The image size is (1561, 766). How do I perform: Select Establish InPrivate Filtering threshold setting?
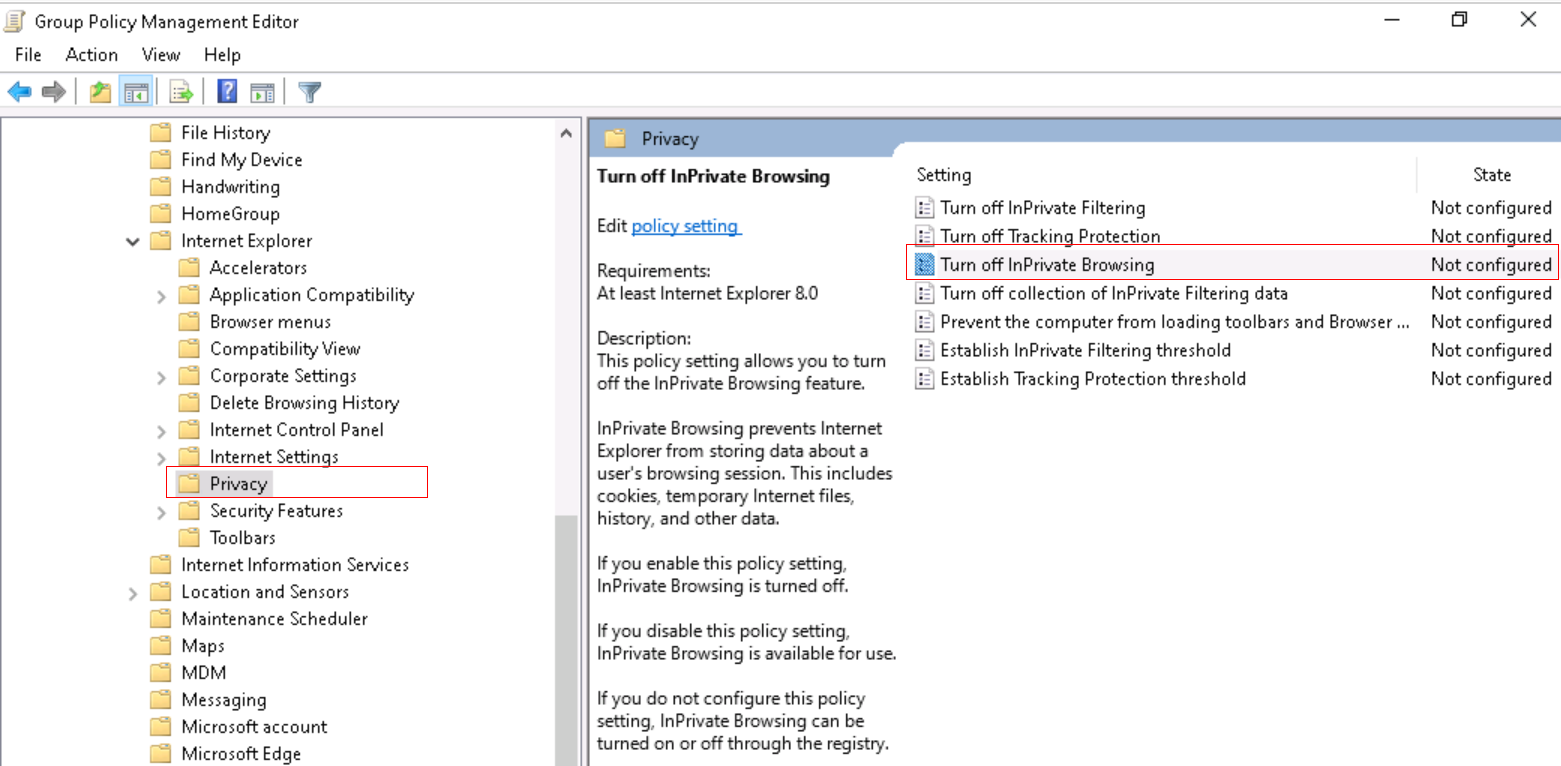1084,350
